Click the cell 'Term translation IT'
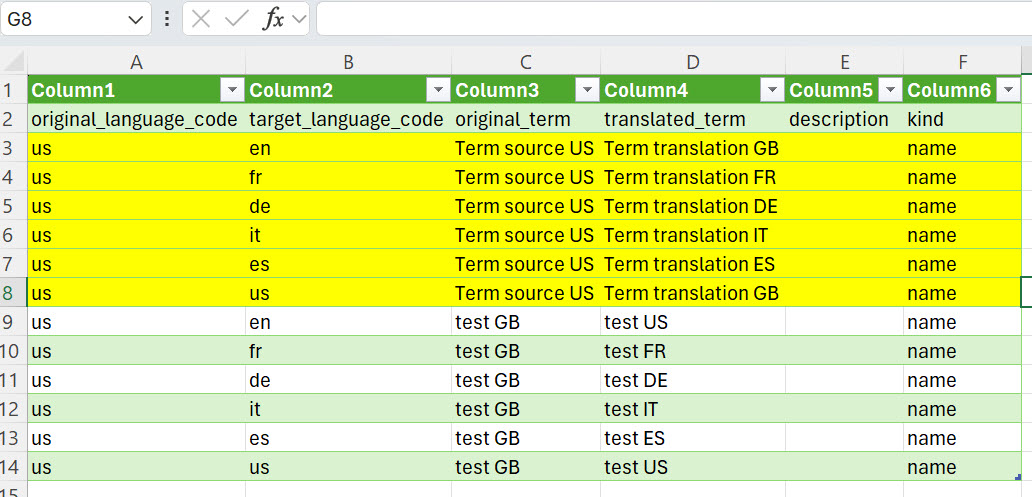The width and height of the screenshot is (1032, 497). tap(692, 235)
